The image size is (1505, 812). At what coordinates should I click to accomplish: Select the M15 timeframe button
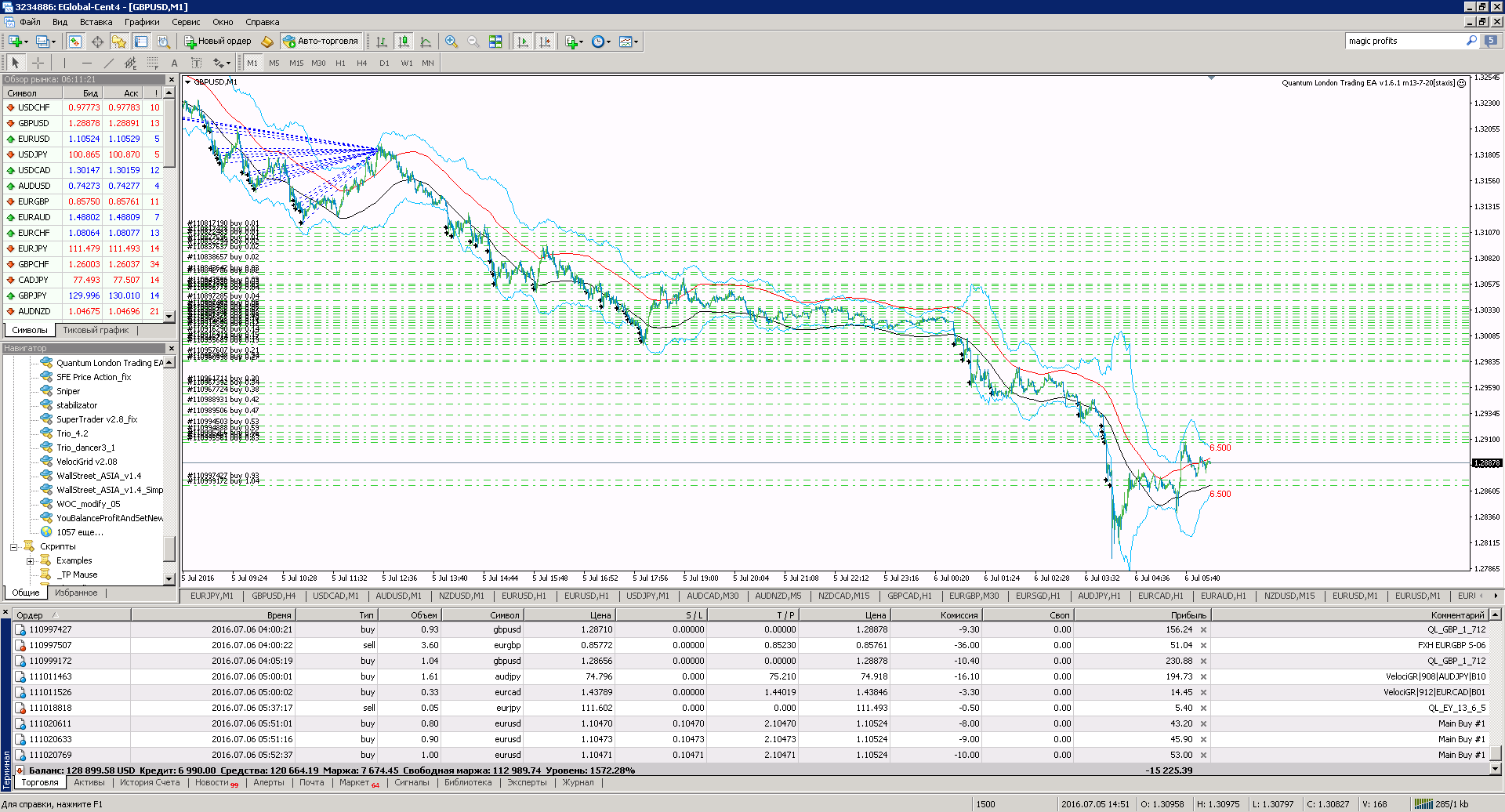296,63
